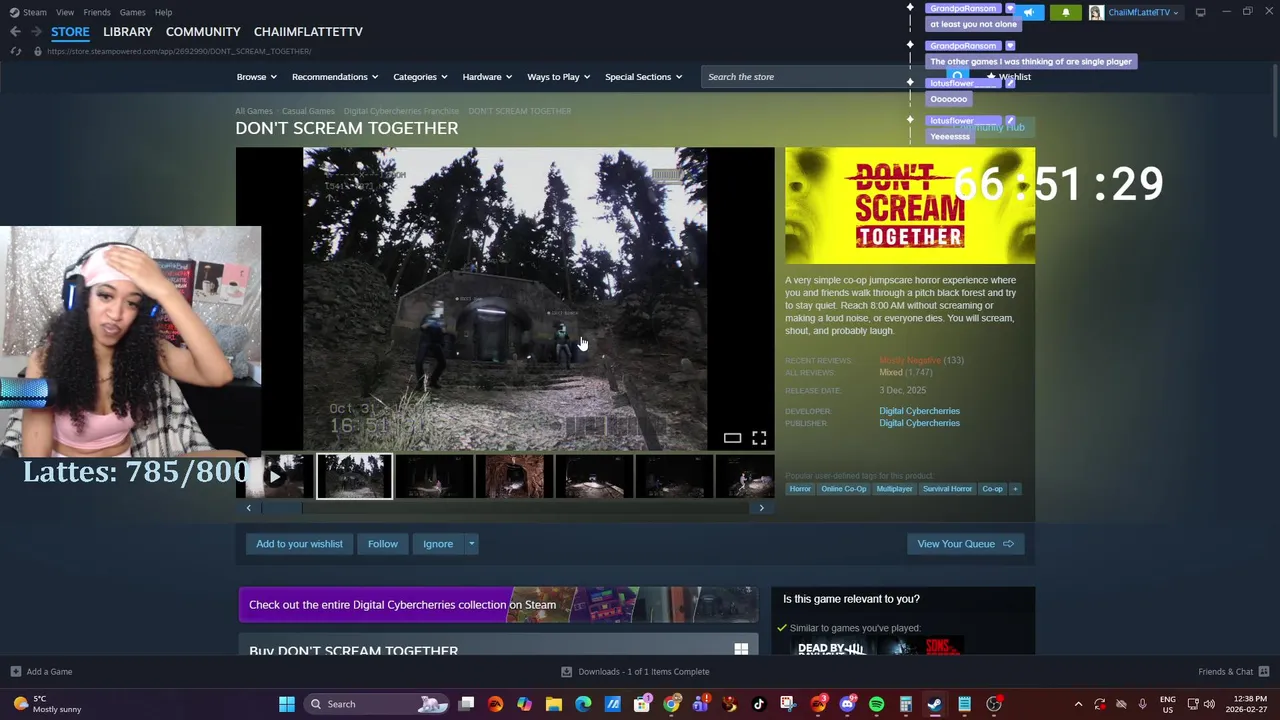Open the Digital Cybercherries developer link

point(919,411)
